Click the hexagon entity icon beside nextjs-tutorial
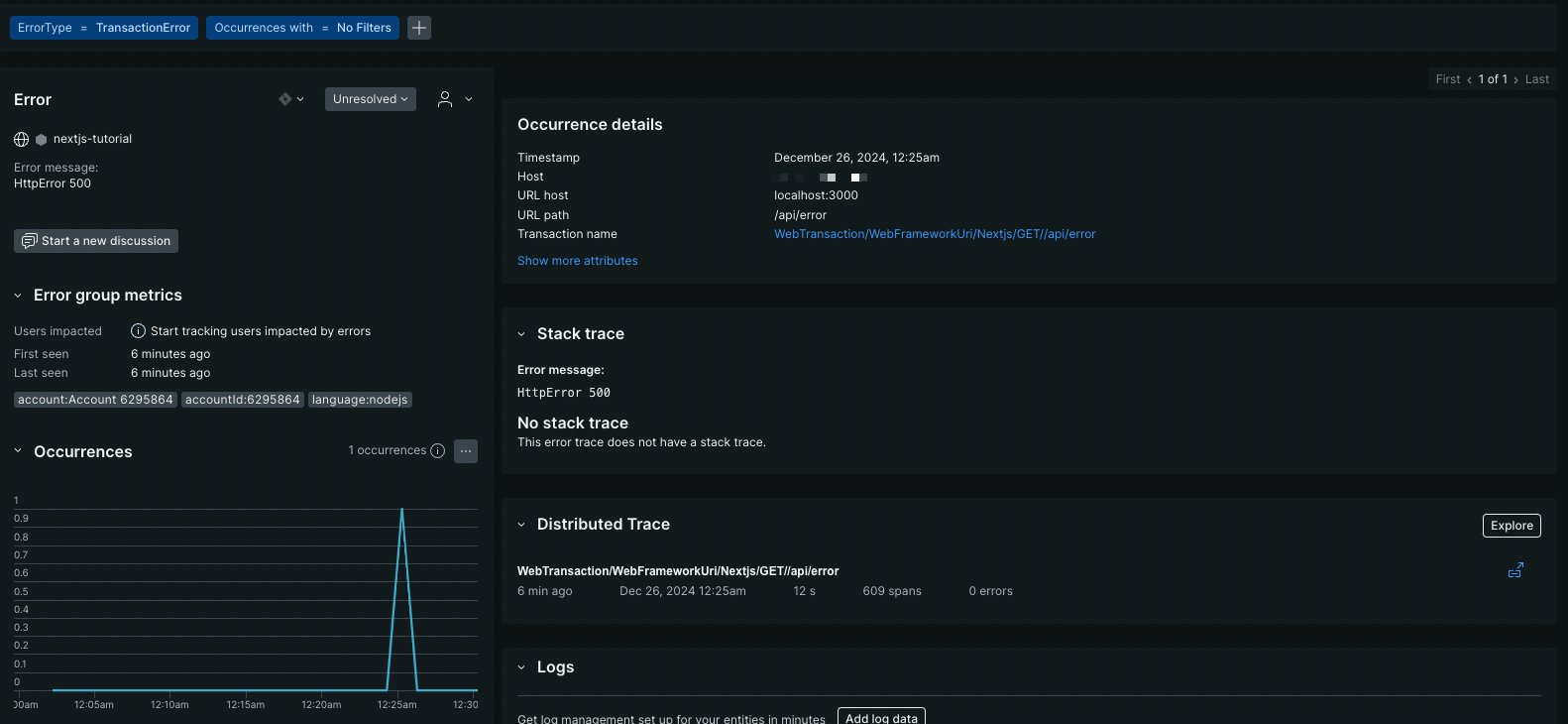This screenshot has height=724, width=1568. point(41,140)
